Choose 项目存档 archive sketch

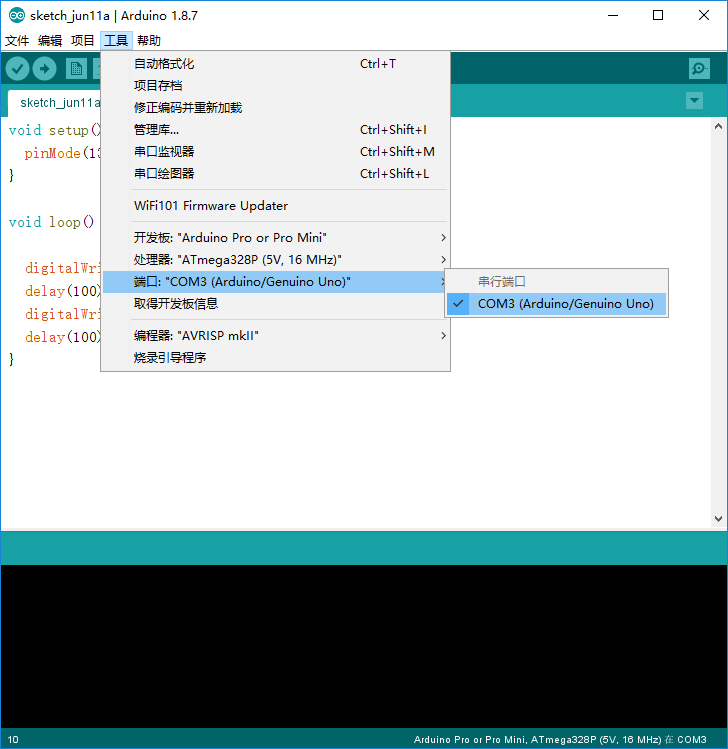277,86
